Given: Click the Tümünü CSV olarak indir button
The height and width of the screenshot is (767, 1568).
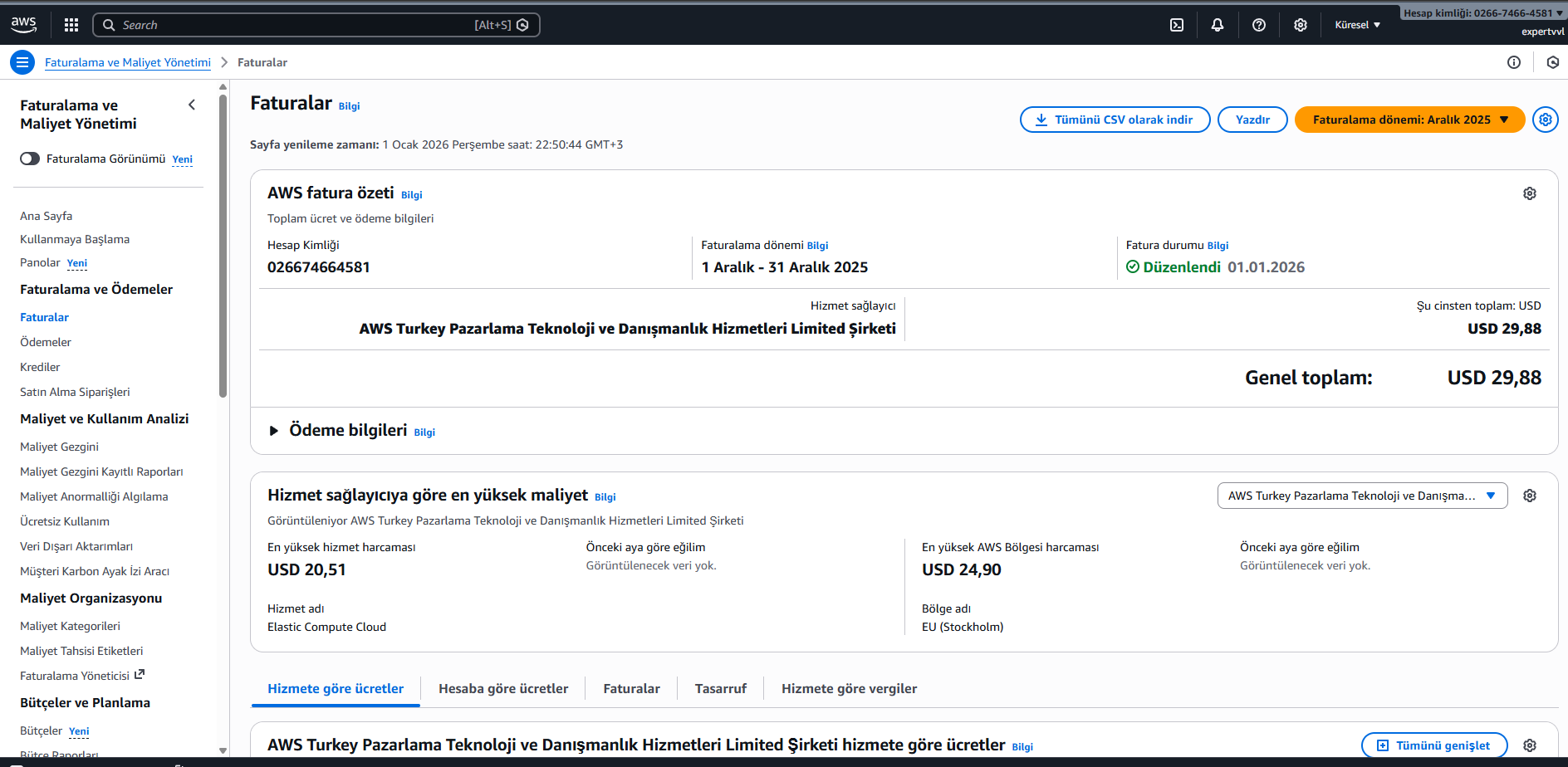Looking at the screenshot, I should coord(1115,120).
